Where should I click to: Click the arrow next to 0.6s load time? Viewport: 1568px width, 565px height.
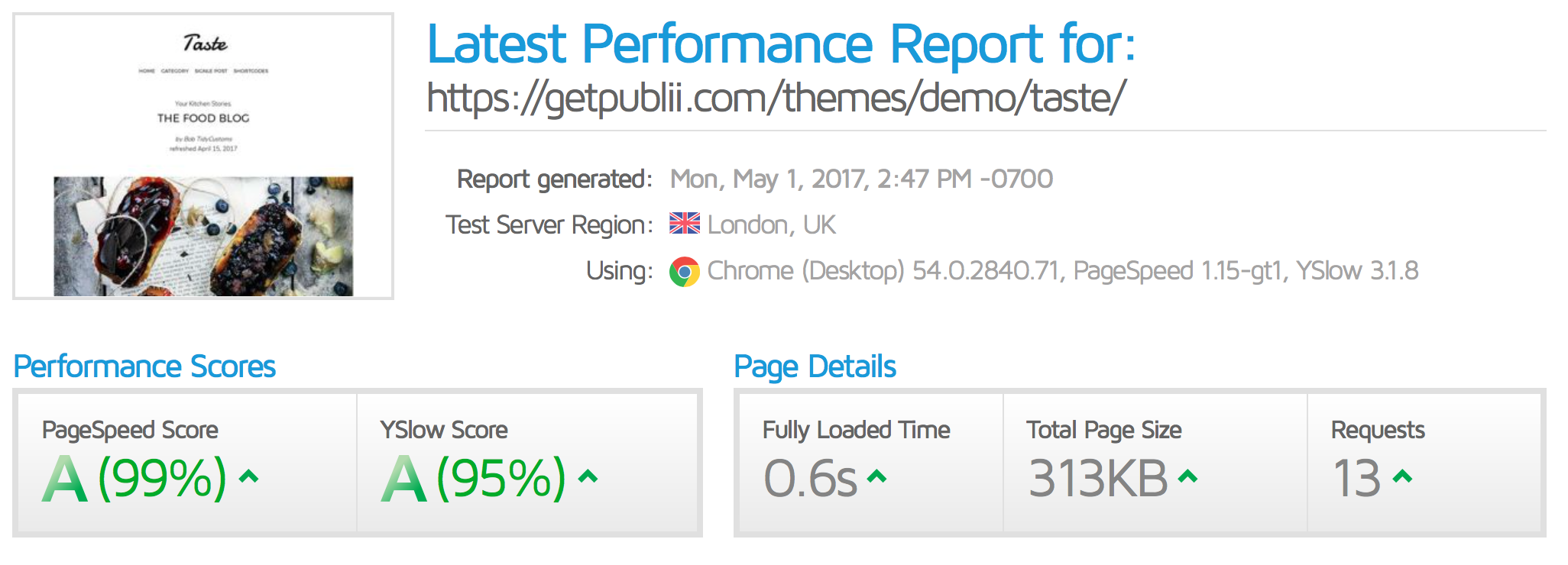click(x=877, y=477)
